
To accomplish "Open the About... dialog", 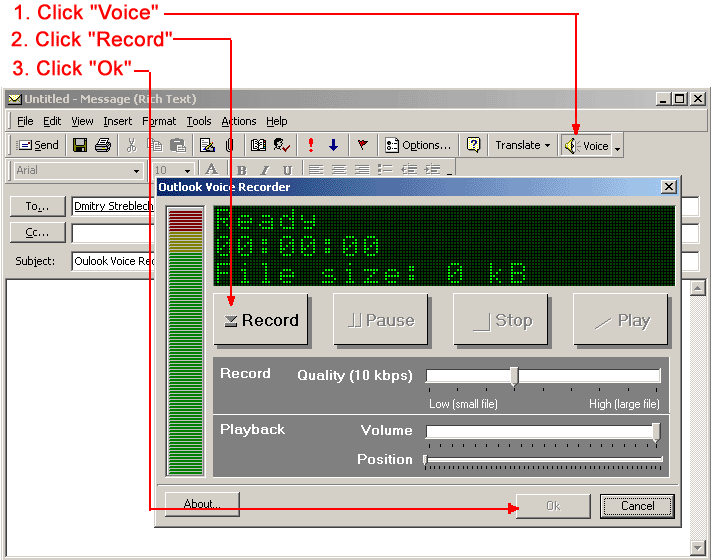I will click(x=202, y=504).
